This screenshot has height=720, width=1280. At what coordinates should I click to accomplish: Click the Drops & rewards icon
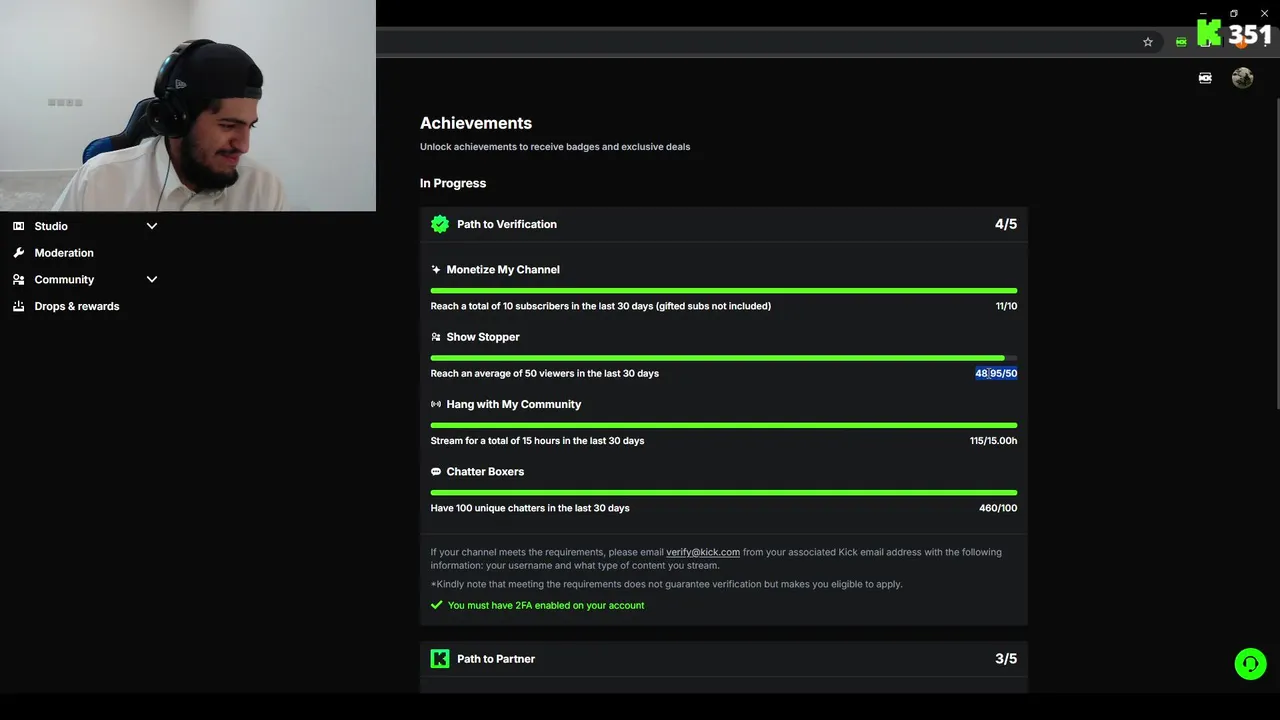coord(18,307)
